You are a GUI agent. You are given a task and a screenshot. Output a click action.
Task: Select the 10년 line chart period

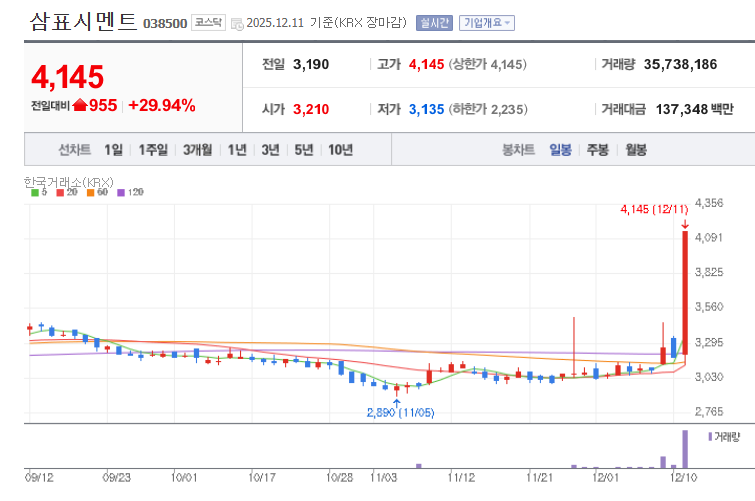(x=340, y=150)
